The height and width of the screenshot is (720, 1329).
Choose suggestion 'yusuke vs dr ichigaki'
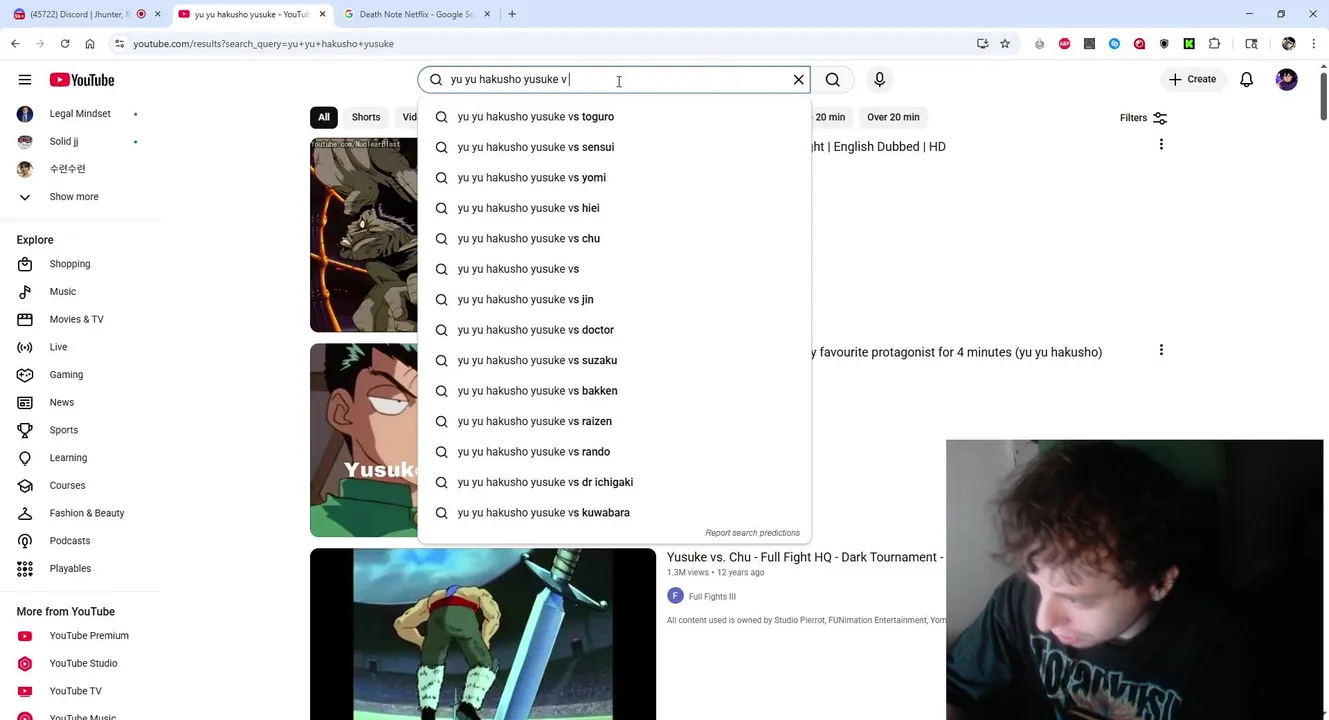[614, 483]
